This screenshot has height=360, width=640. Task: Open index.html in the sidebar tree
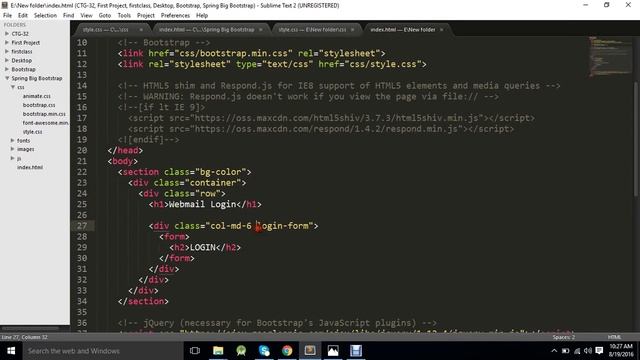(x=30, y=167)
